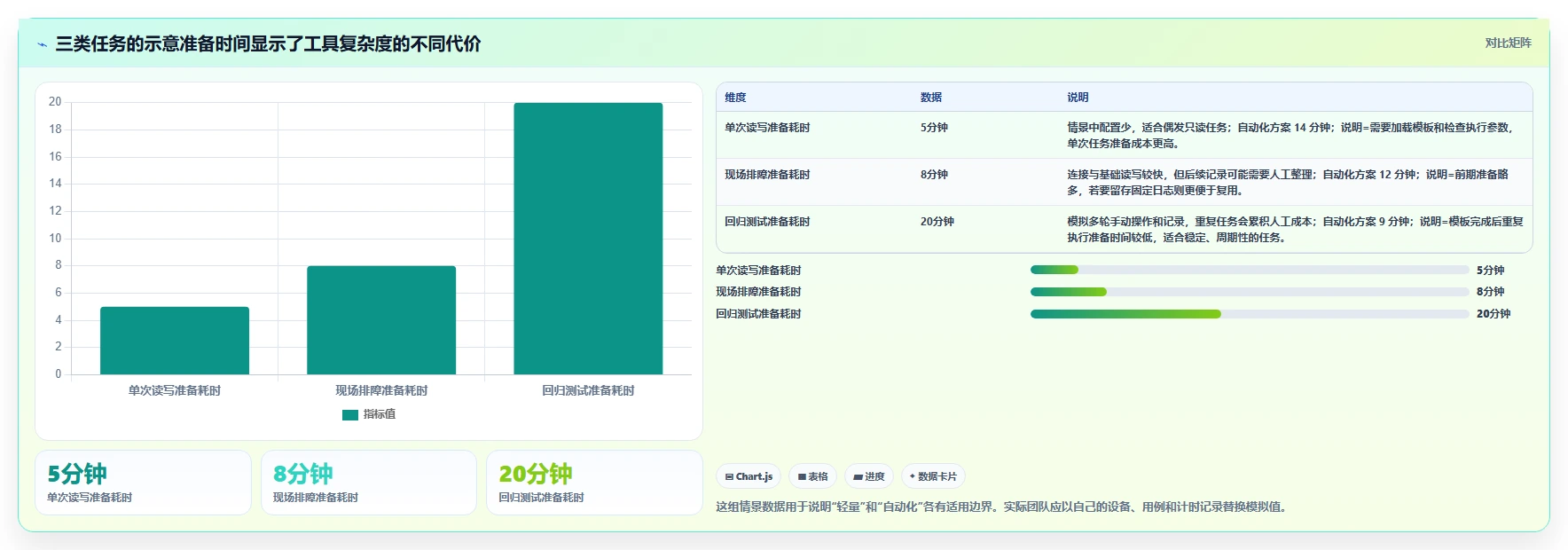Select the 8分钟 cell in the table
The width and height of the screenshot is (1568, 550).
pyautogui.click(x=934, y=175)
